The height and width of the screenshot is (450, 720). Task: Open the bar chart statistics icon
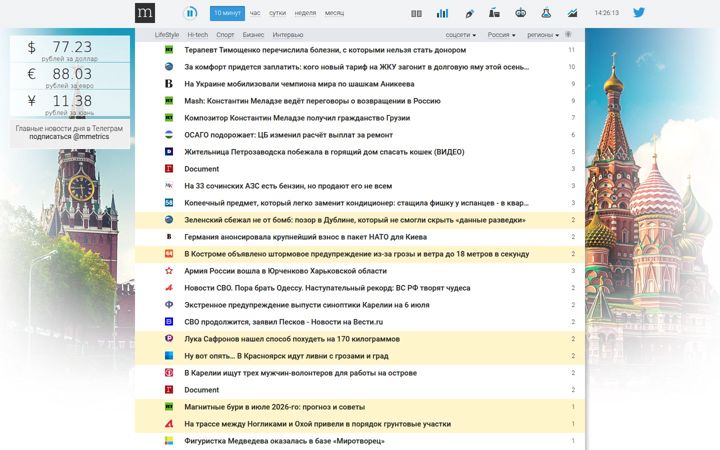point(442,13)
